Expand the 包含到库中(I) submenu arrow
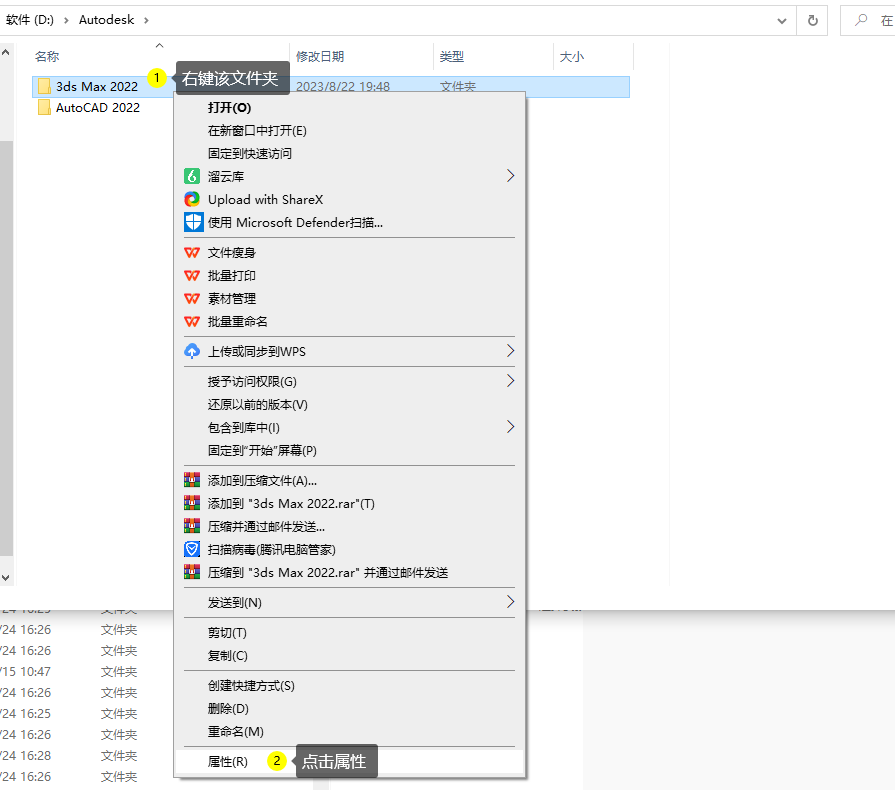This screenshot has width=895, height=790. tap(510, 426)
